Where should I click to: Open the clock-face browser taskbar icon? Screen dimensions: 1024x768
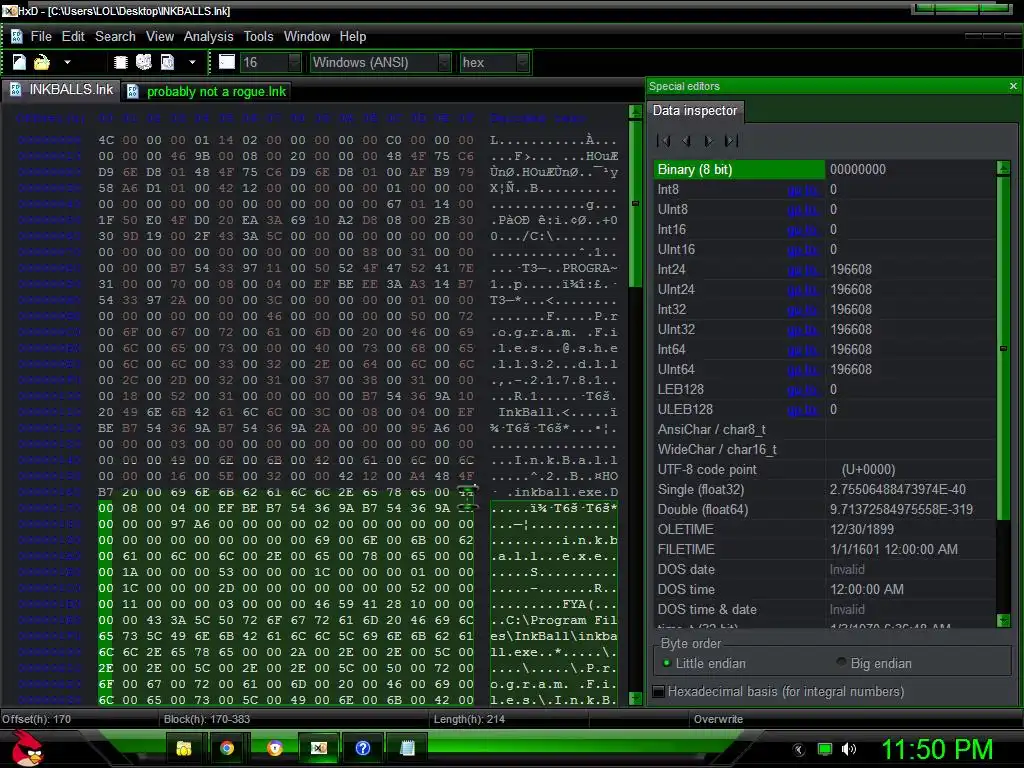275,748
